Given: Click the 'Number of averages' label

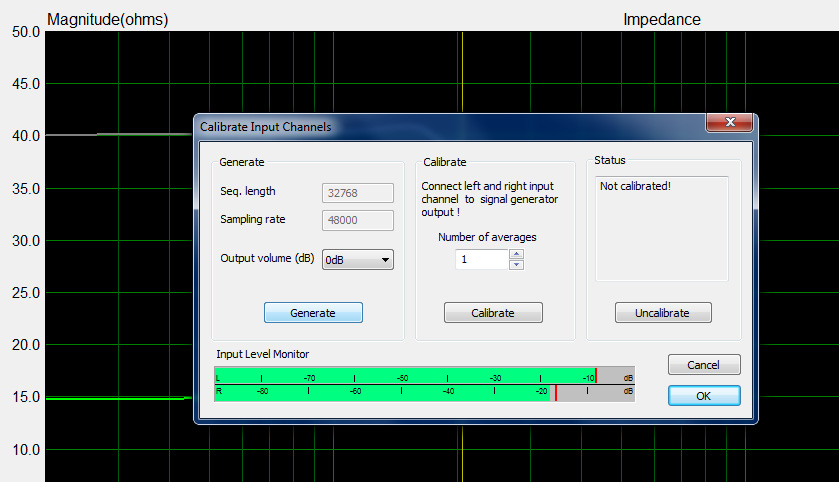Looking at the screenshot, I should click(487, 237).
